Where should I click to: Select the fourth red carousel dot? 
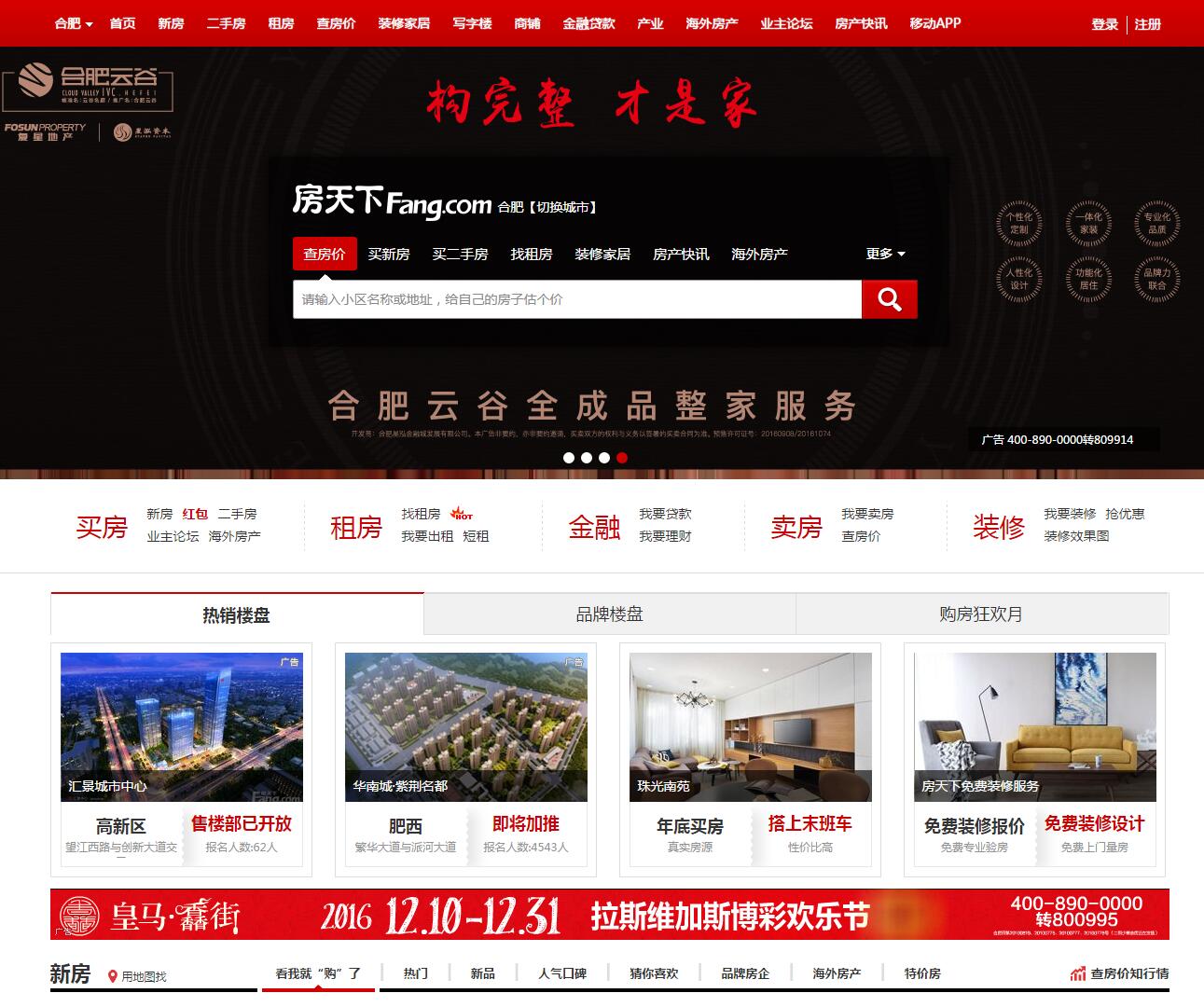click(622, 458)
